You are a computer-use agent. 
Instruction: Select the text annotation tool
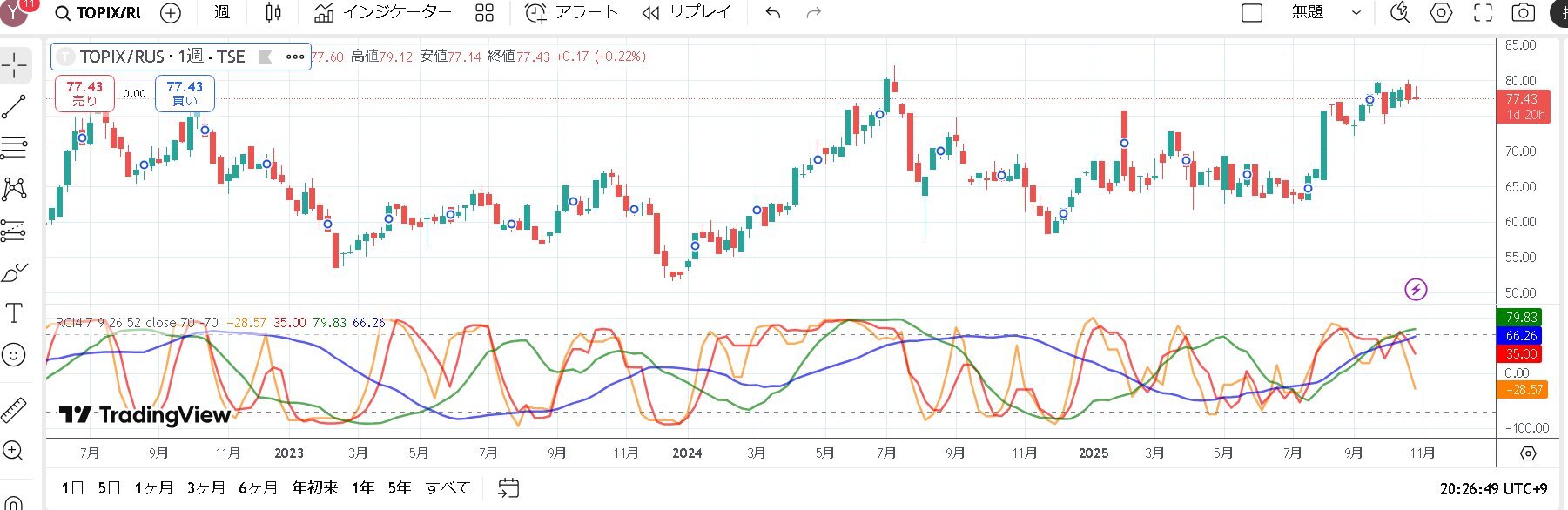tap(14, 313)
